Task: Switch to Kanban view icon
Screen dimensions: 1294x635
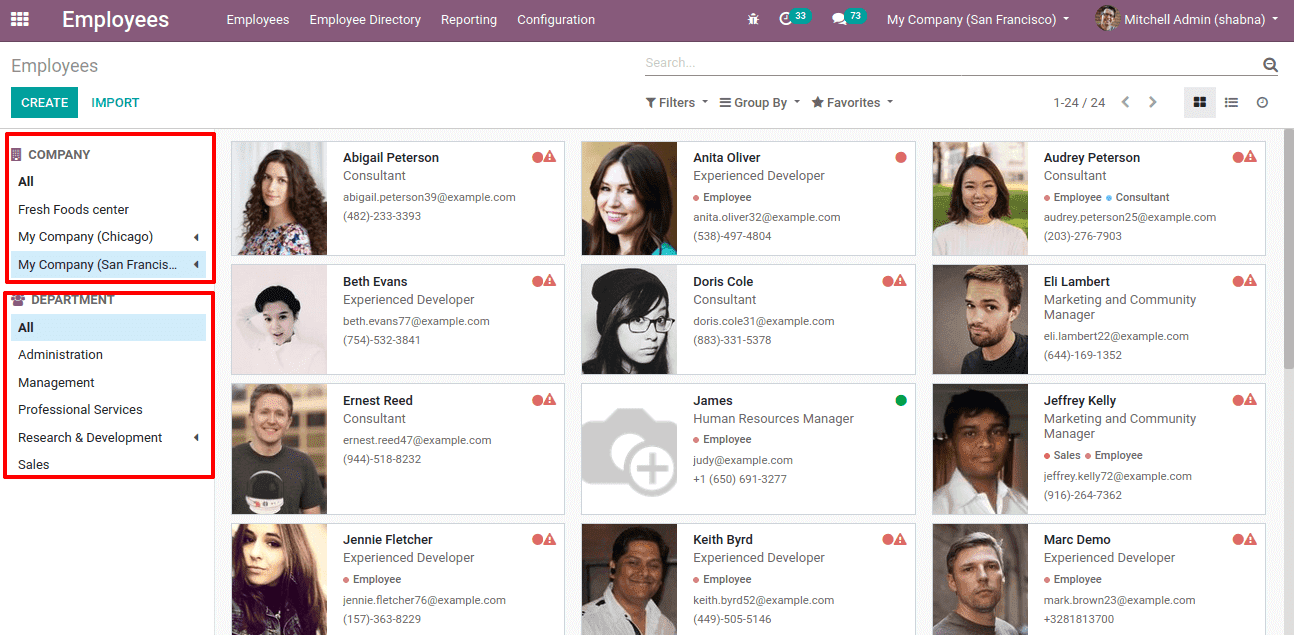Action: tap(1200, 102)
